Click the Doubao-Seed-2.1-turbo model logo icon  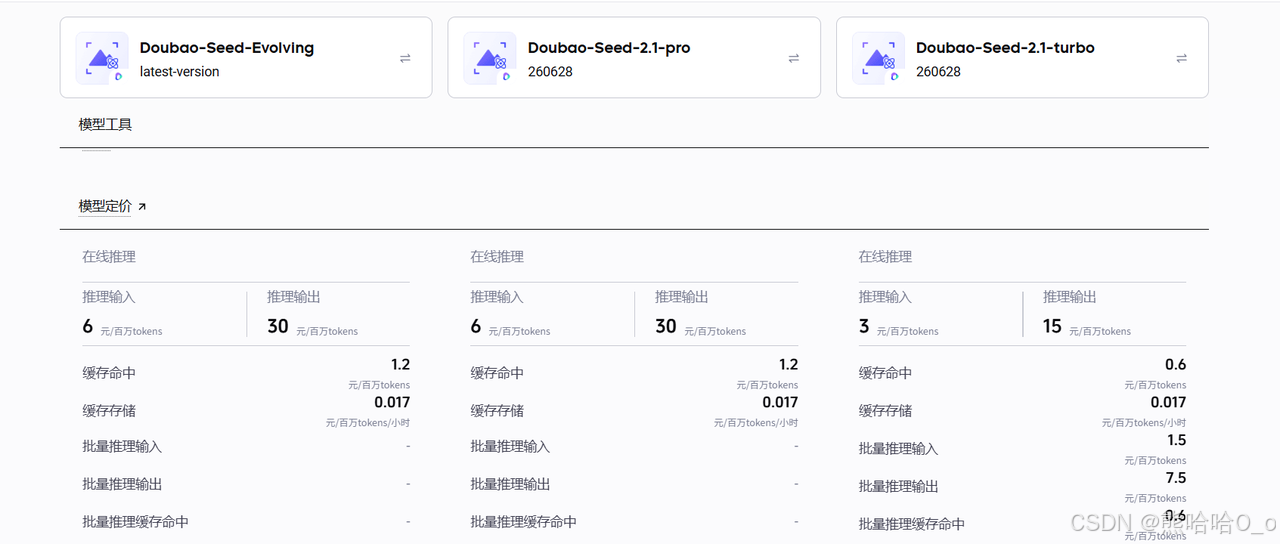[879, 58]
